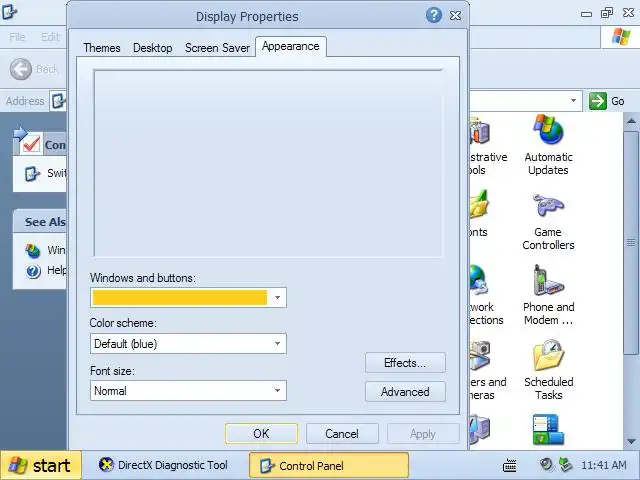Click the Apply button
Screen dimensions: 640x480
[x=423, y=433]
